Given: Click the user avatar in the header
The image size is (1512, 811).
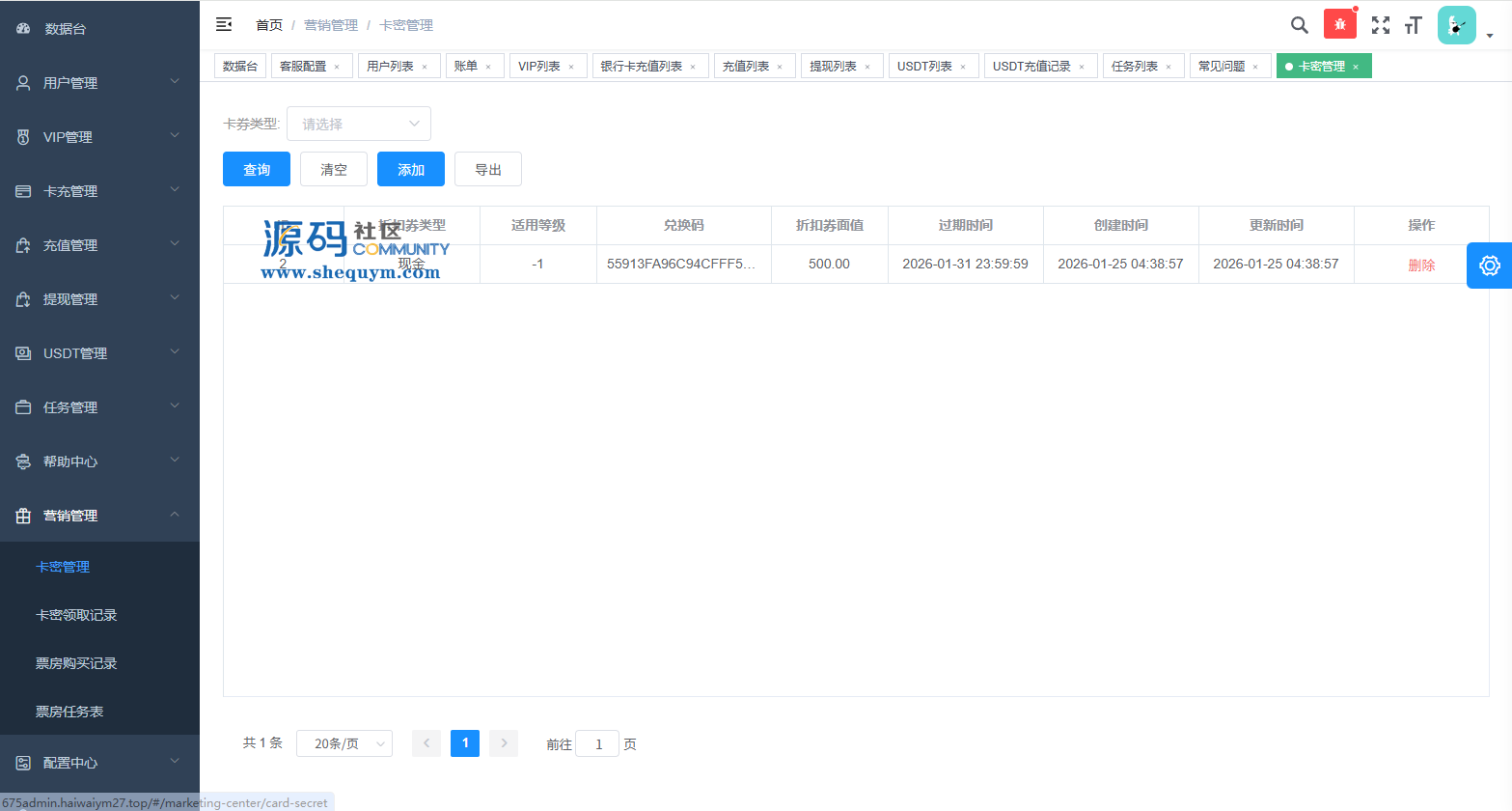Looking at the screenshot, I should click(1456, 25).
